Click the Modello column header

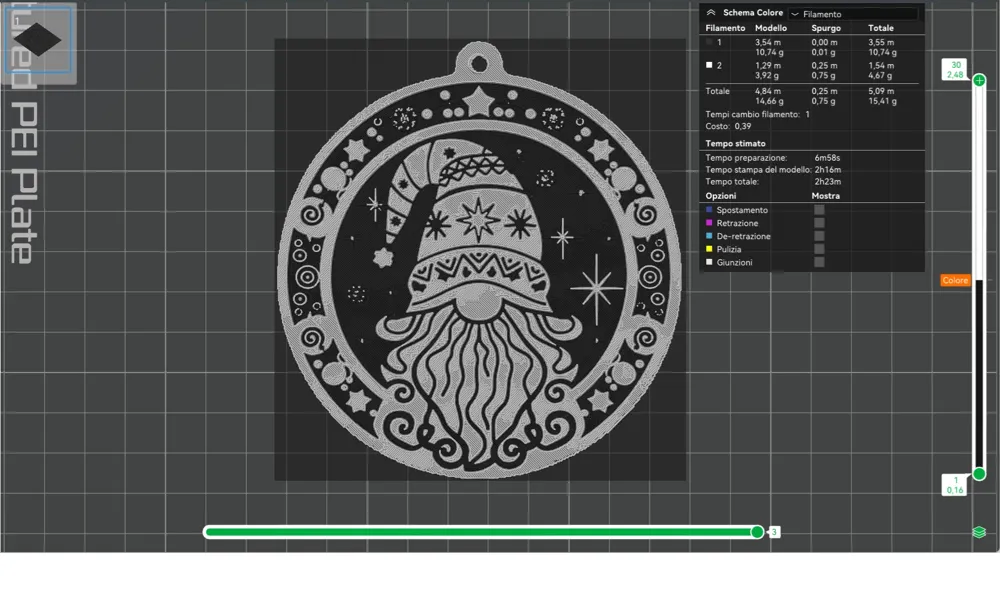coord(770,28)
